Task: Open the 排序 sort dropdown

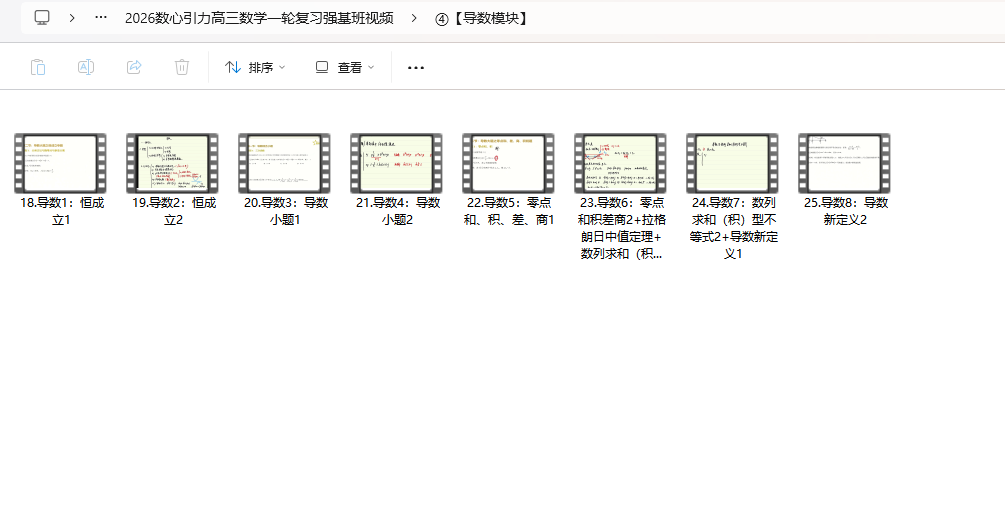Action: [255, 67]
